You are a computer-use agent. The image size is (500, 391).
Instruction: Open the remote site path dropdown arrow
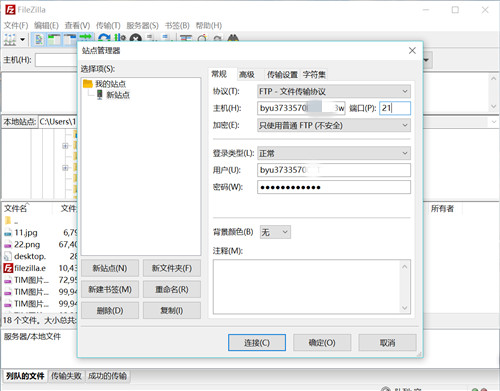point(494,122)
